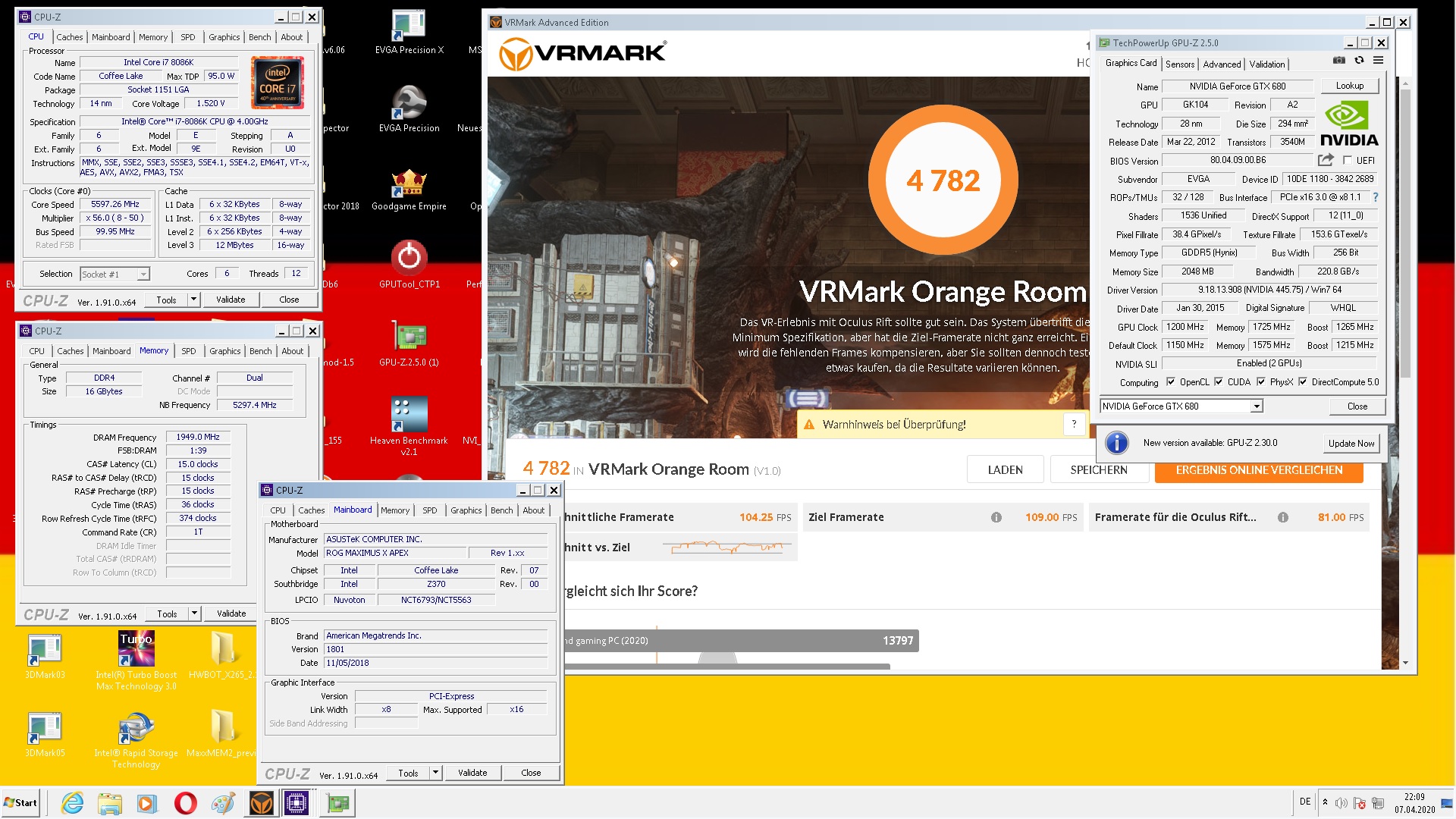Viewport: 1456px width, 819px height.
Task: Click the BIOS export share icon in GPU-Z
Action: [x=1326, y=160]
